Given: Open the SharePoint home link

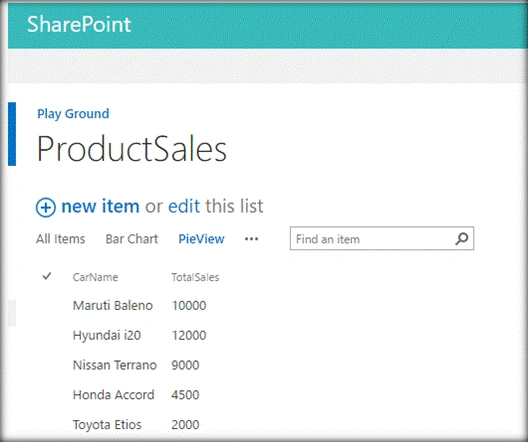Looking at the screenshot, I should pos(79,24).
